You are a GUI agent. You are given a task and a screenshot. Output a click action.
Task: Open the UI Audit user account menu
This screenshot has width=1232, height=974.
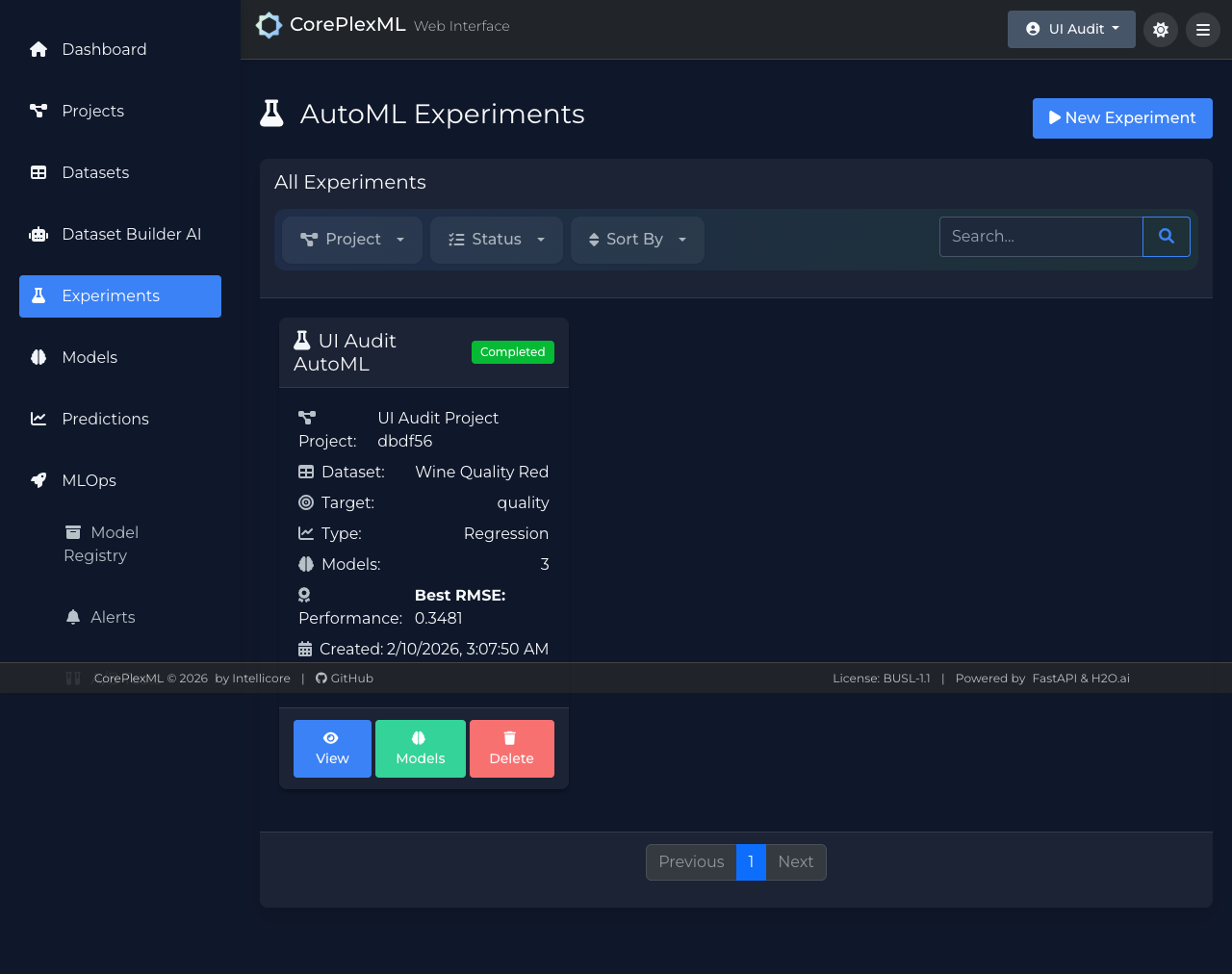coord(1071,30)
